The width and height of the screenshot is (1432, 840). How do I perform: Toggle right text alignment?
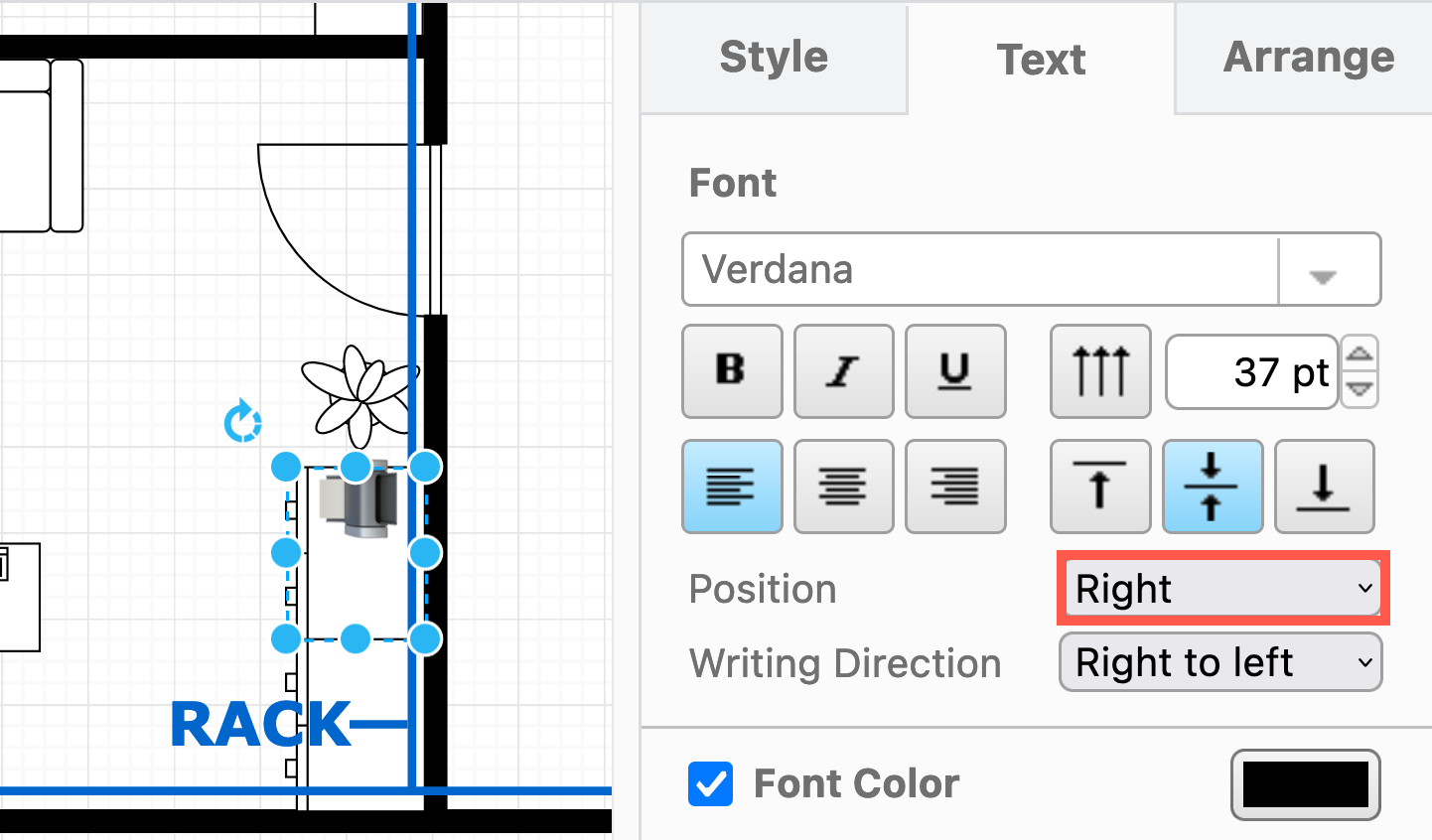click(954, 487)
